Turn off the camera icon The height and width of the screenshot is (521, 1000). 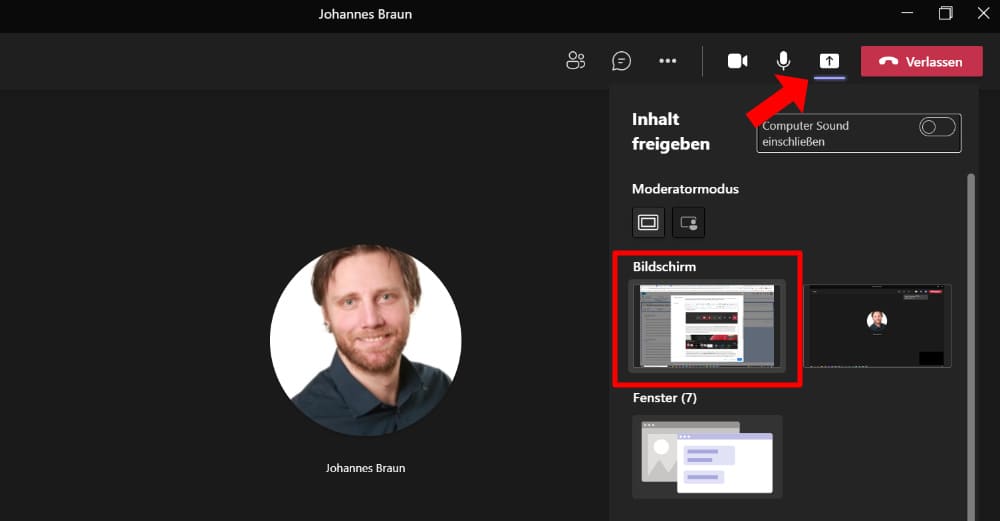pos(737,61)
